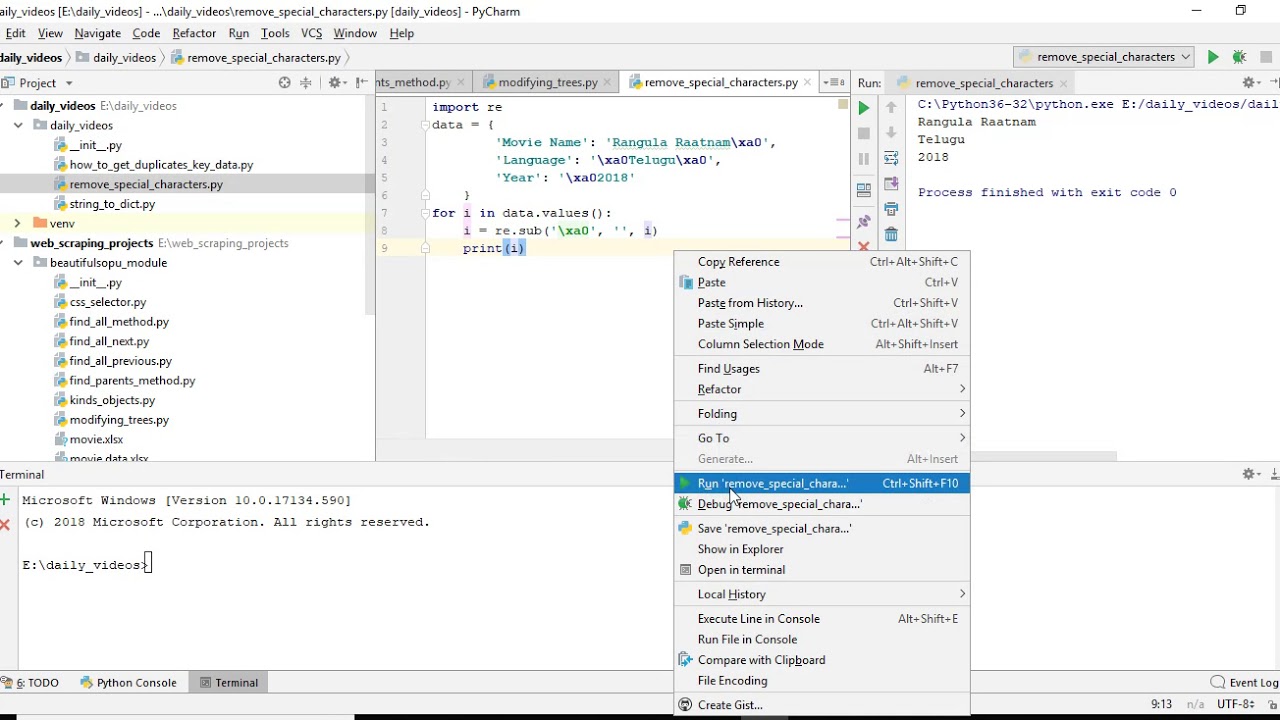Toggle Column Selection Mode in context menu
Image resolution: width=1280 pixels, height=720 pixels.
(760, 344)
